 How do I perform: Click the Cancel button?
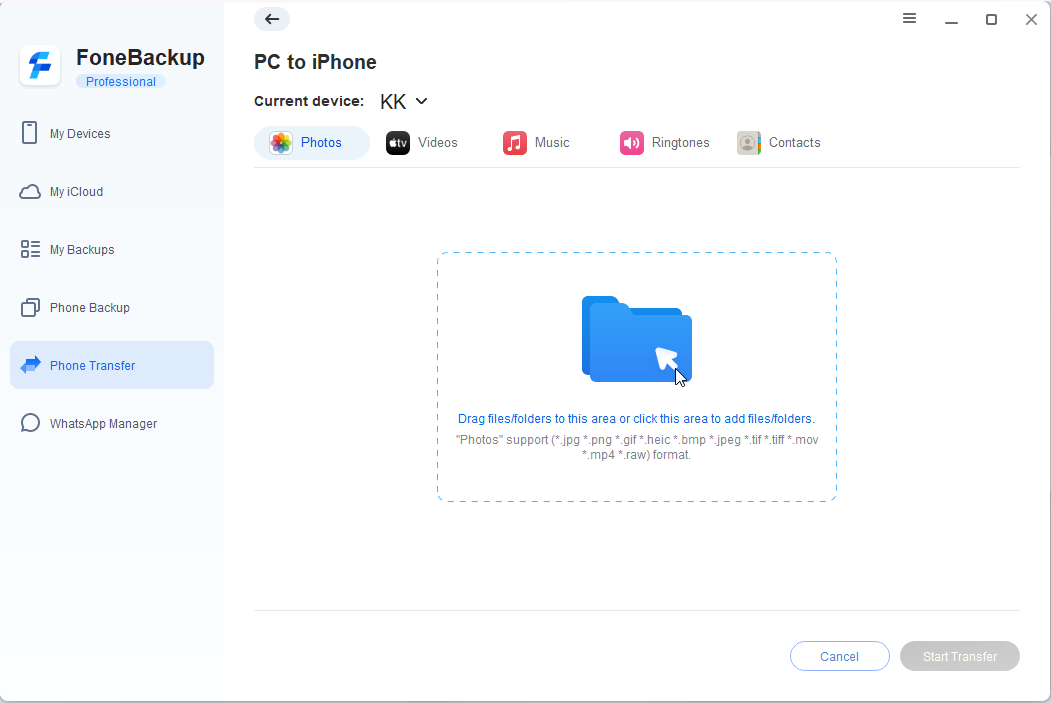tap(840, 656)
